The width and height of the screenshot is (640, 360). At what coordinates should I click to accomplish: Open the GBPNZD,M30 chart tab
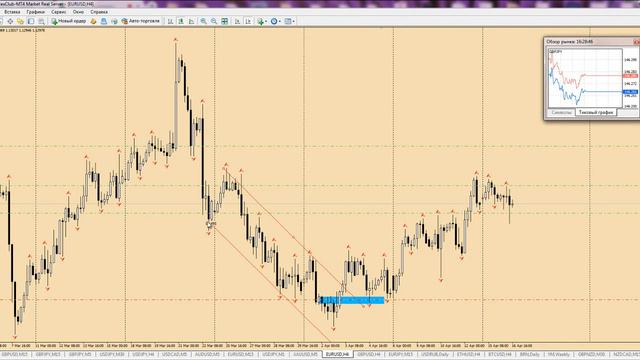pos(591,354)
